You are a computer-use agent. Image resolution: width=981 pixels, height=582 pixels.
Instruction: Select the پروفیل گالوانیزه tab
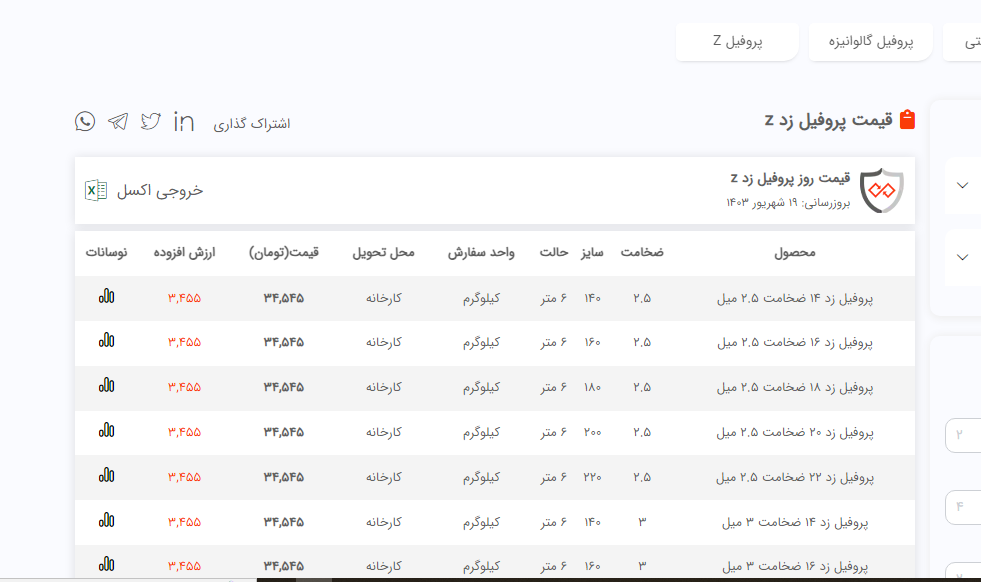pos(870,41)
